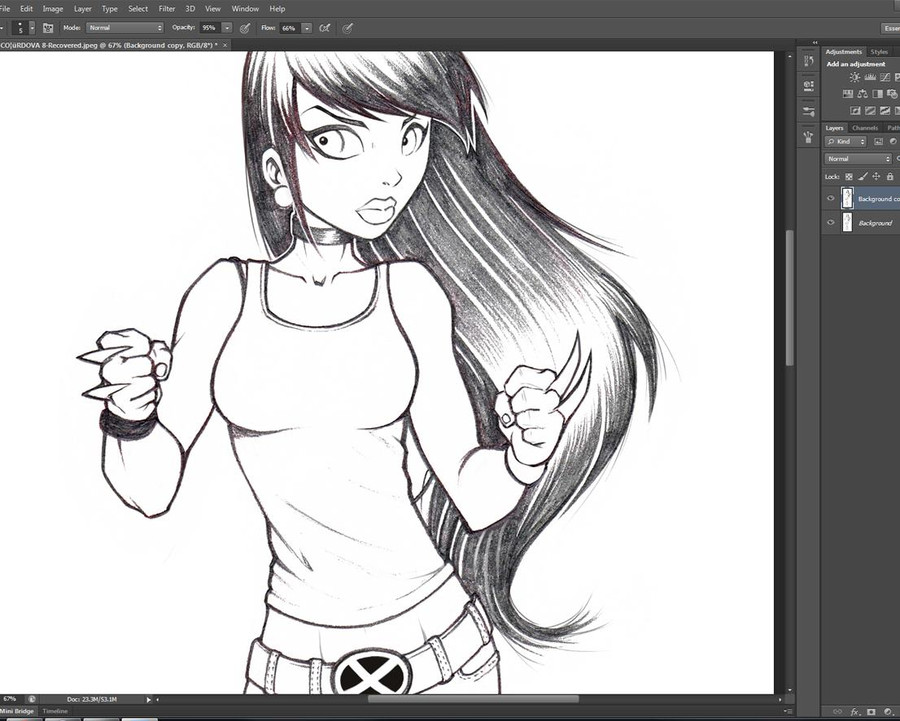Add a Black & White adjustment
The width and height of the screenshot is (900, 721).
(x=877, y=94)
